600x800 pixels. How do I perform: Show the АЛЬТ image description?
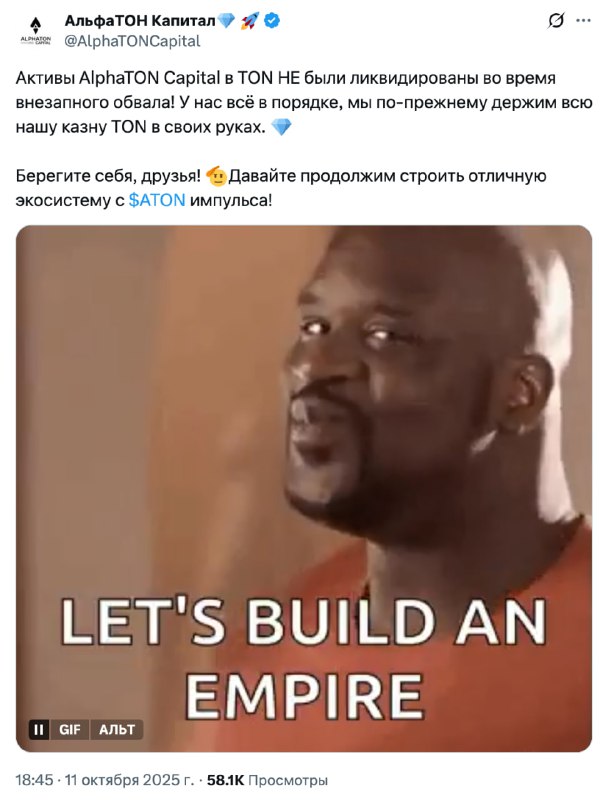(117, 730)
